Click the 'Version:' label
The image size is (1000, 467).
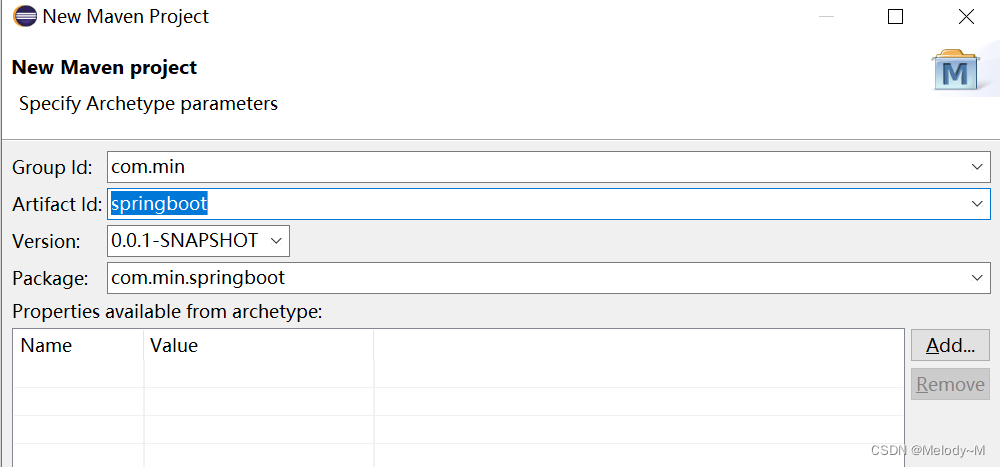47,242
